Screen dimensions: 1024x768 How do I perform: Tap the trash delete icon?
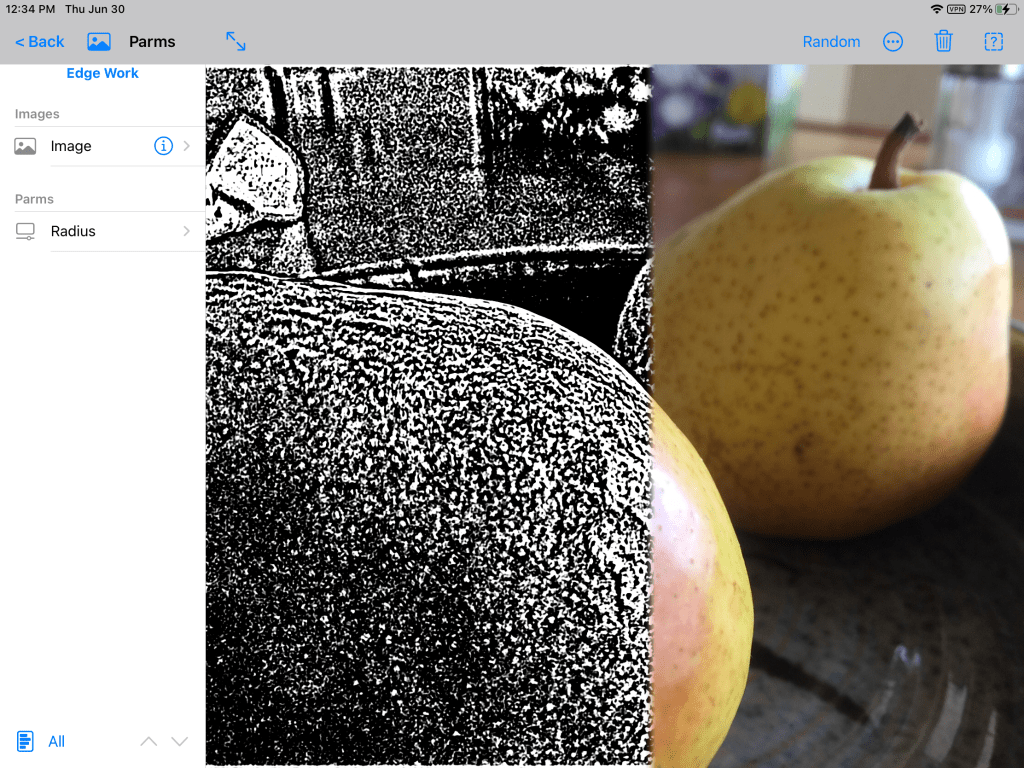(943, 42)
